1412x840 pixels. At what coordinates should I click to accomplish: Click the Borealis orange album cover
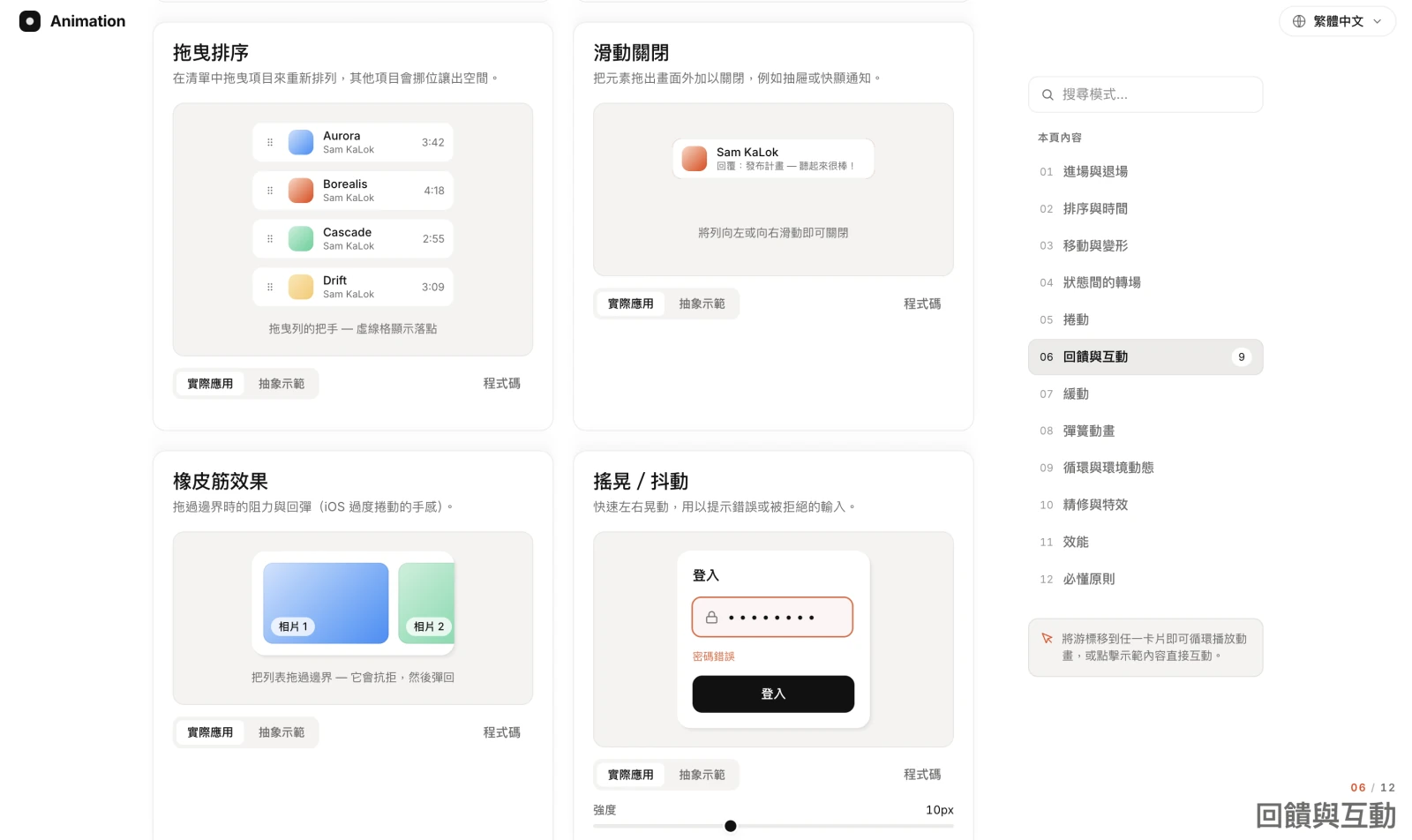click(x=301, y=191)
